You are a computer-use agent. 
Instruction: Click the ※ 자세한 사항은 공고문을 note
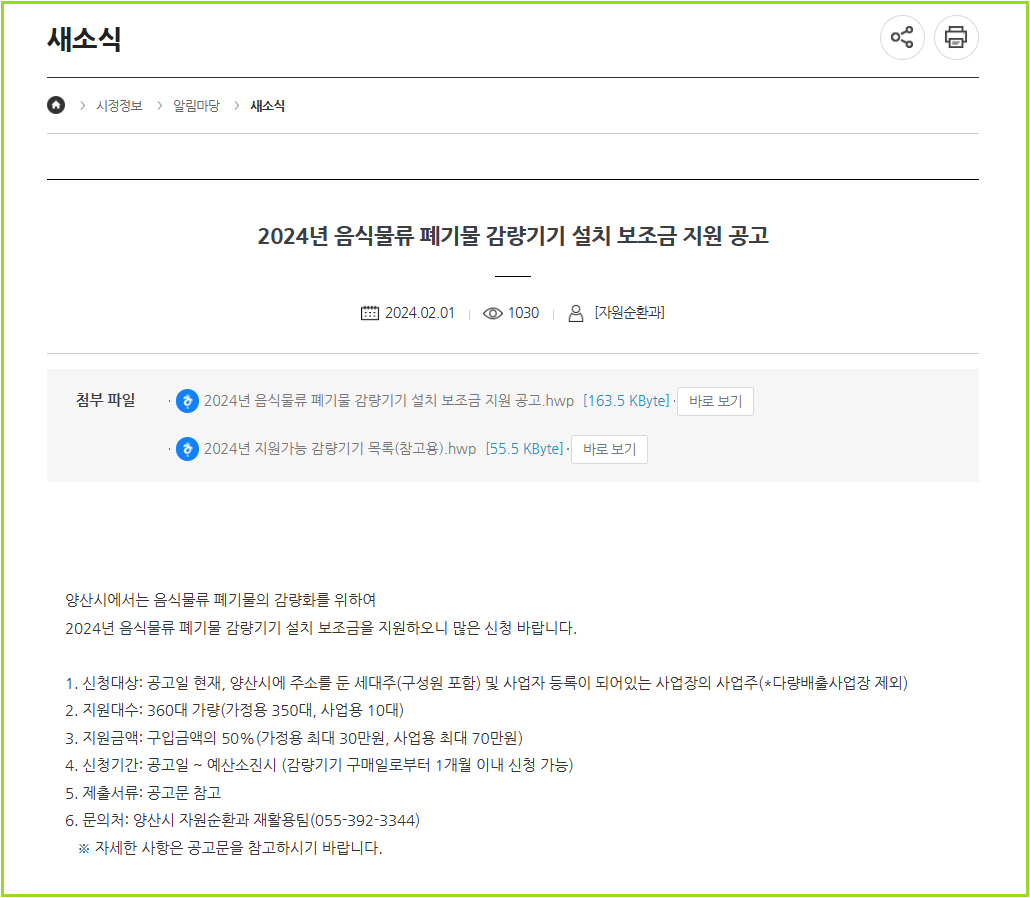coord(230,848)
